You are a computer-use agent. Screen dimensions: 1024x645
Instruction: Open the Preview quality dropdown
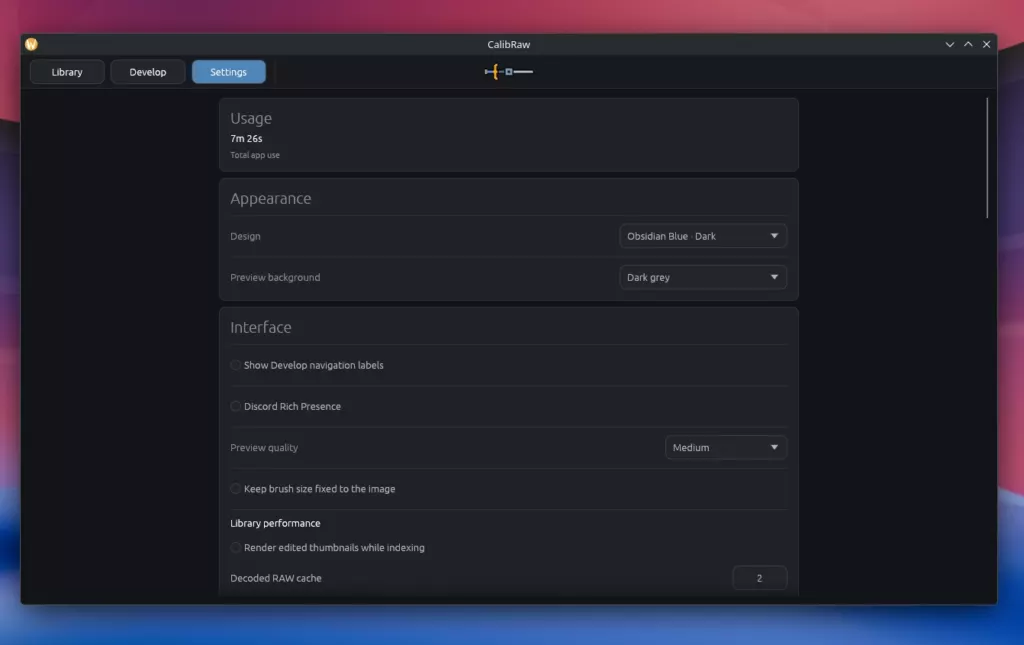coord(726,447)
